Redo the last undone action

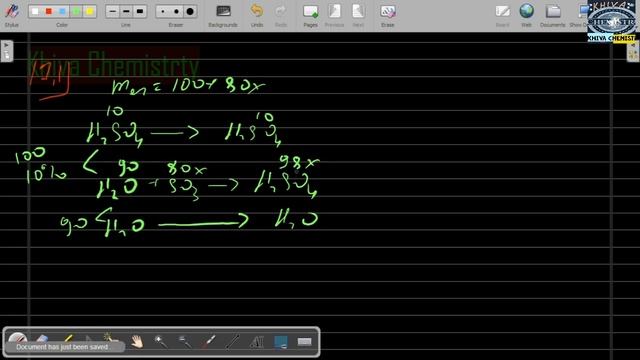281,15
